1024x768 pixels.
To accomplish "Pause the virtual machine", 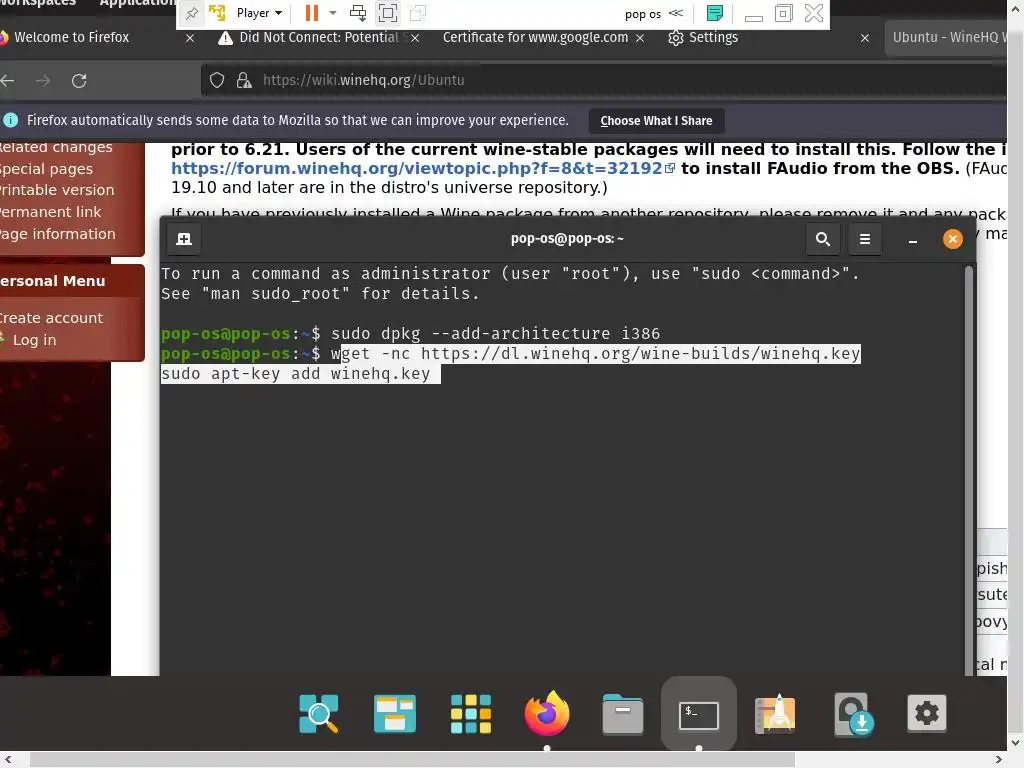I will click(312, 13).
